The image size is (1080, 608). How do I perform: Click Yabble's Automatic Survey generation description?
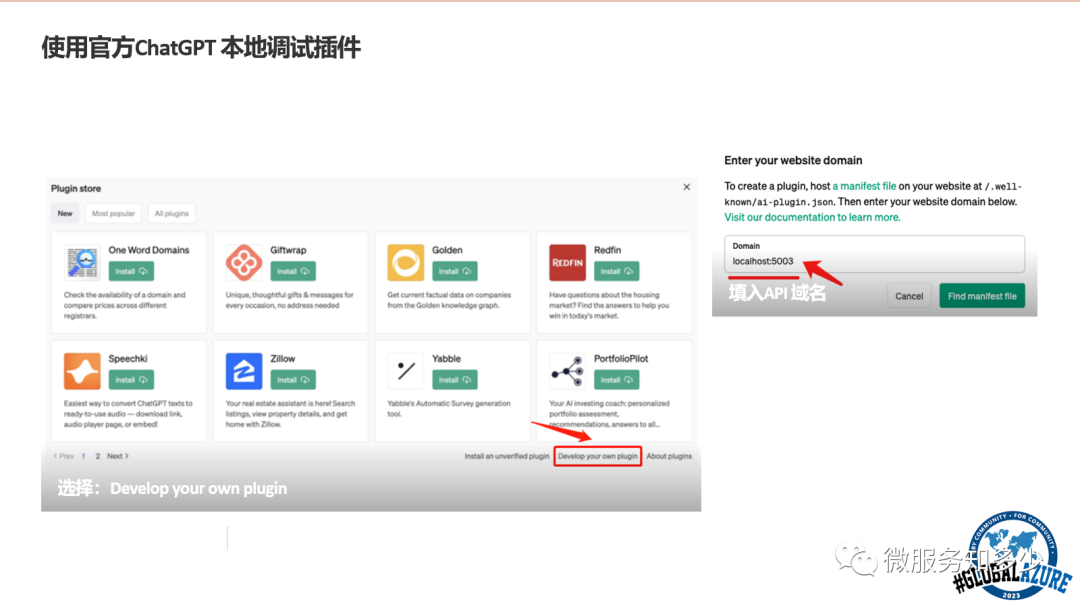[x=448, y=408]
